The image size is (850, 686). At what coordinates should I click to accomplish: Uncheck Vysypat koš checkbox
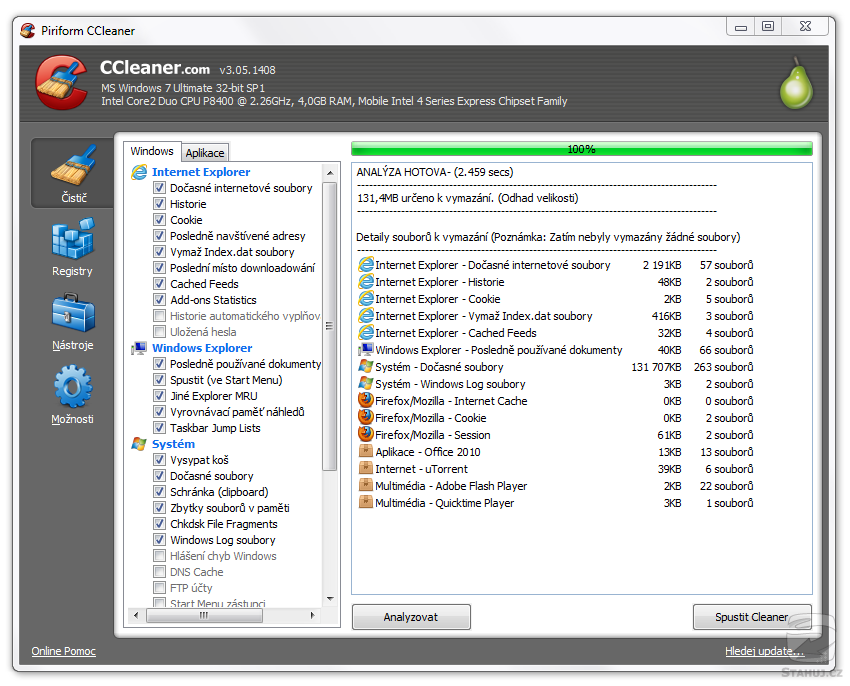pos(159,460)
